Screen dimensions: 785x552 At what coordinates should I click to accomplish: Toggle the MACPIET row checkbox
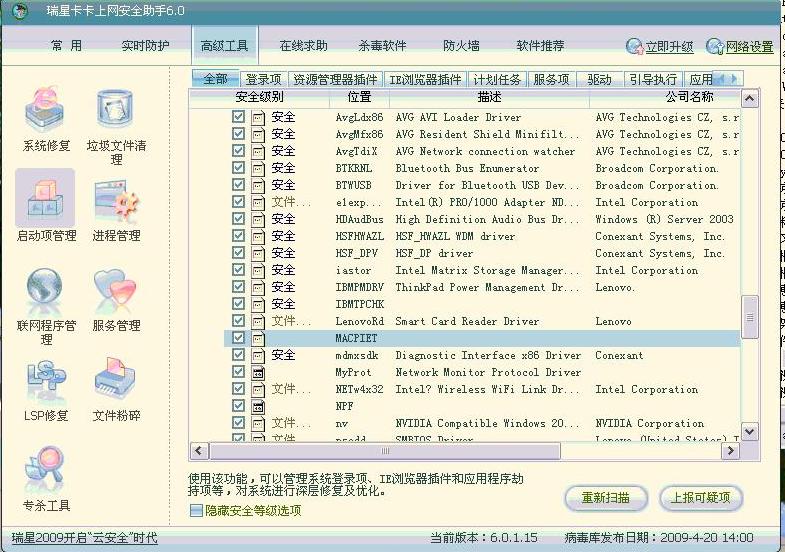click(238, 338)
